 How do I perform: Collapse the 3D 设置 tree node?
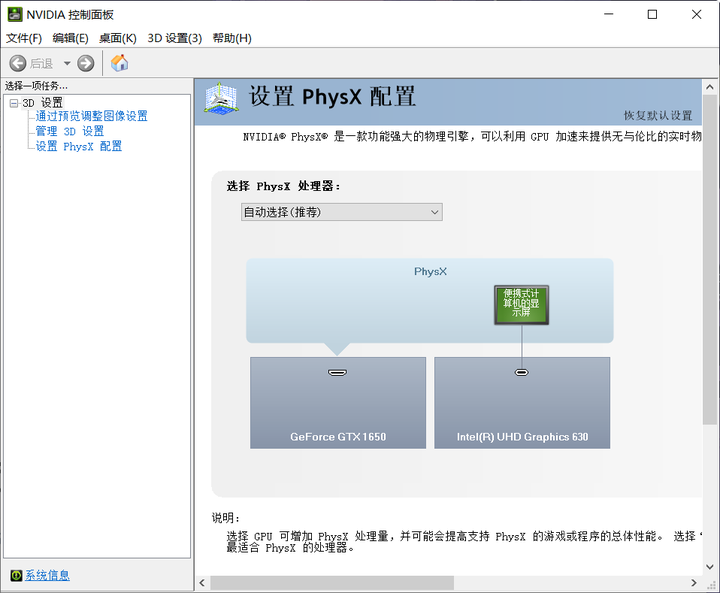(x=14, y=103)
